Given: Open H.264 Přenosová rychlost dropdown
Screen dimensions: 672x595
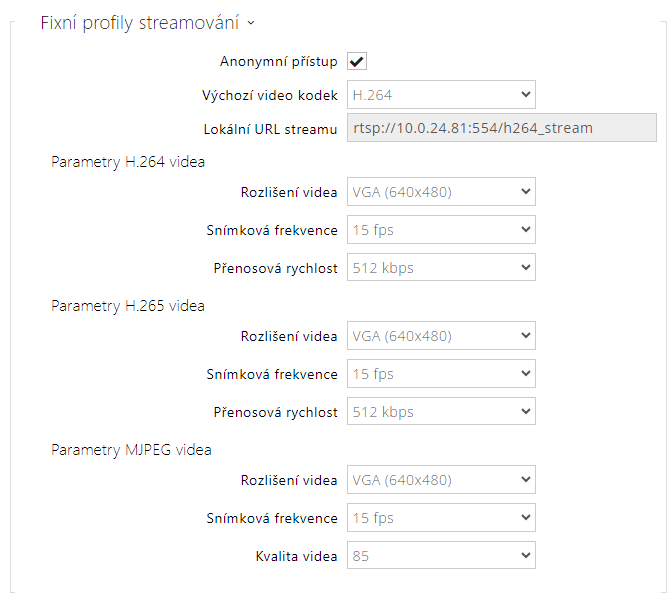Looking at the screenshot, I should click(441, 268).
